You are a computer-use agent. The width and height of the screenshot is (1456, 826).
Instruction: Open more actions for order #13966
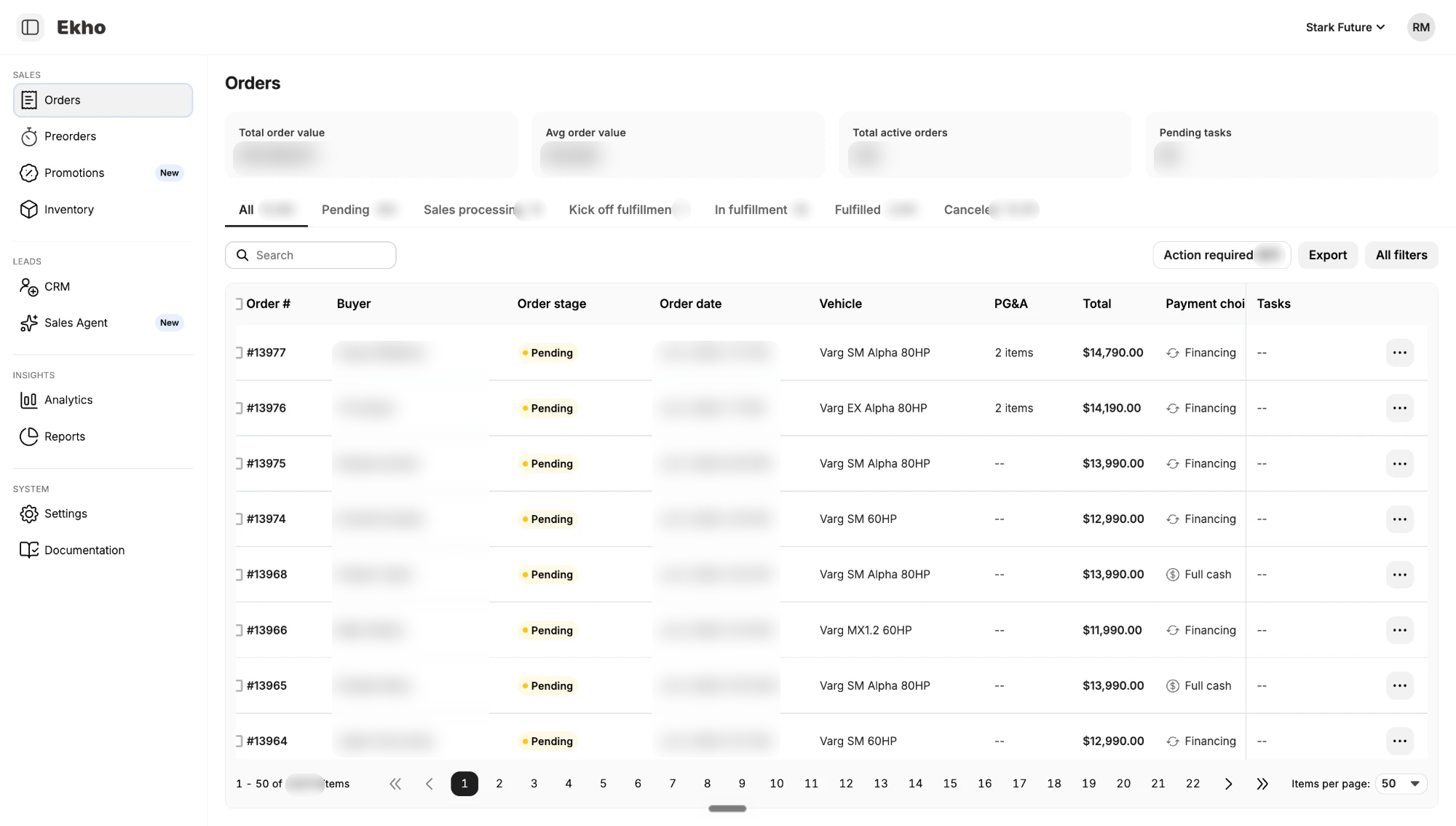click(1399, 630)
